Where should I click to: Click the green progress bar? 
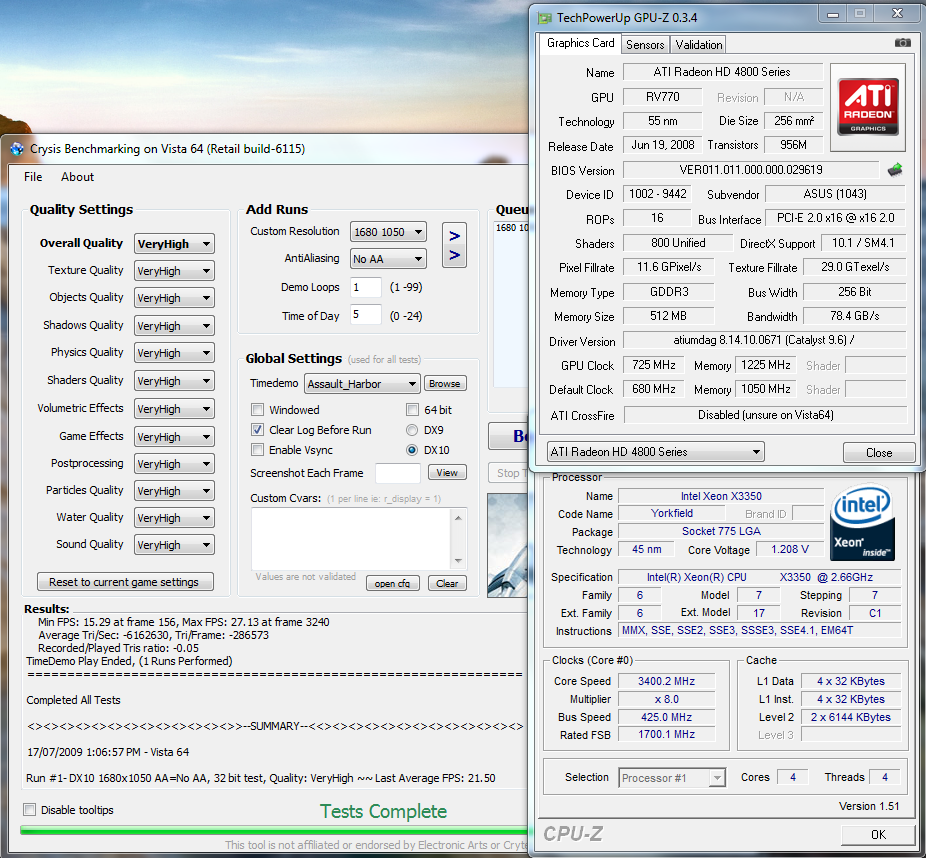click(273, 830)
